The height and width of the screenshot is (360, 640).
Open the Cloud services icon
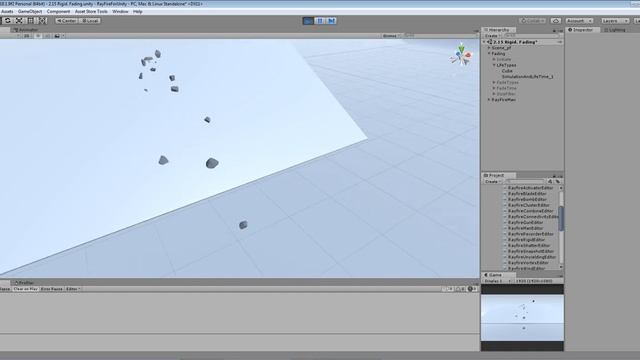click(556, 21)
